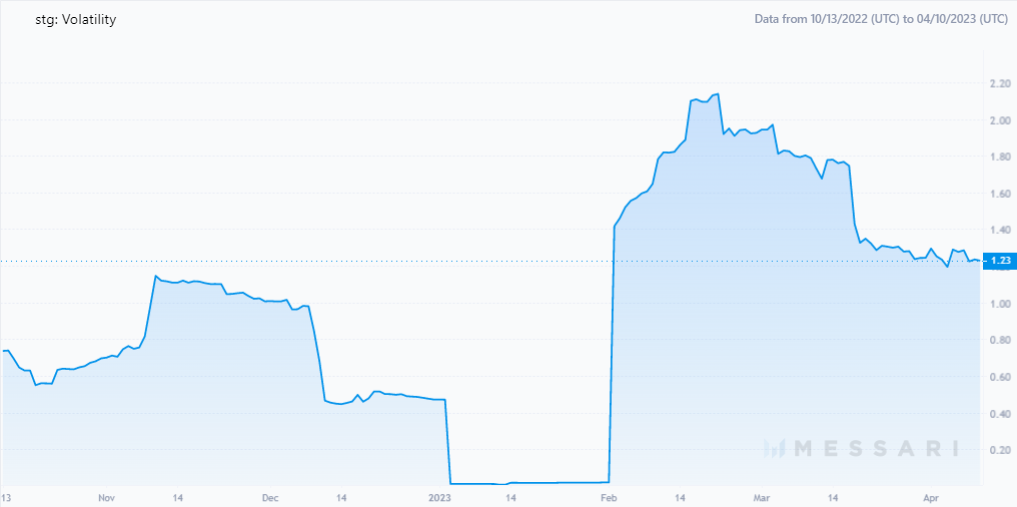Click the MESSARI watermark text
The width and height of the screenshot is (1017, 507).
pyautogui.click(x=876, y=448)
